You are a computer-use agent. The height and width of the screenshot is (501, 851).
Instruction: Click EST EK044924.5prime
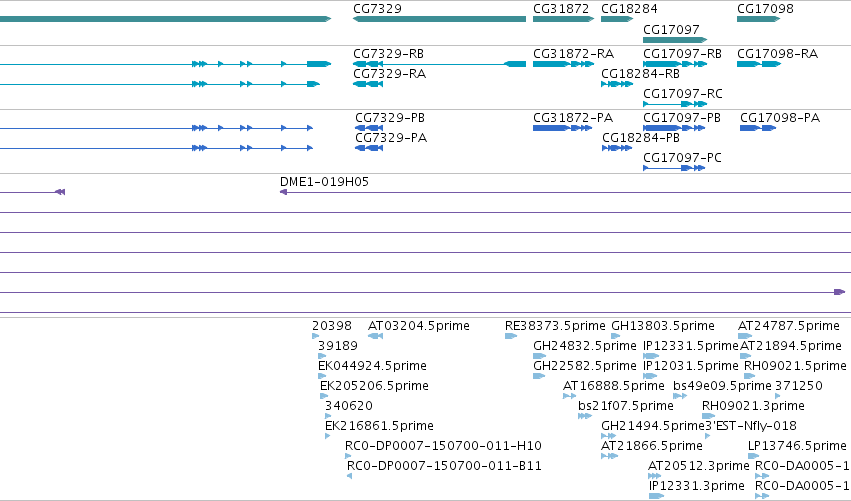point(322,376)
